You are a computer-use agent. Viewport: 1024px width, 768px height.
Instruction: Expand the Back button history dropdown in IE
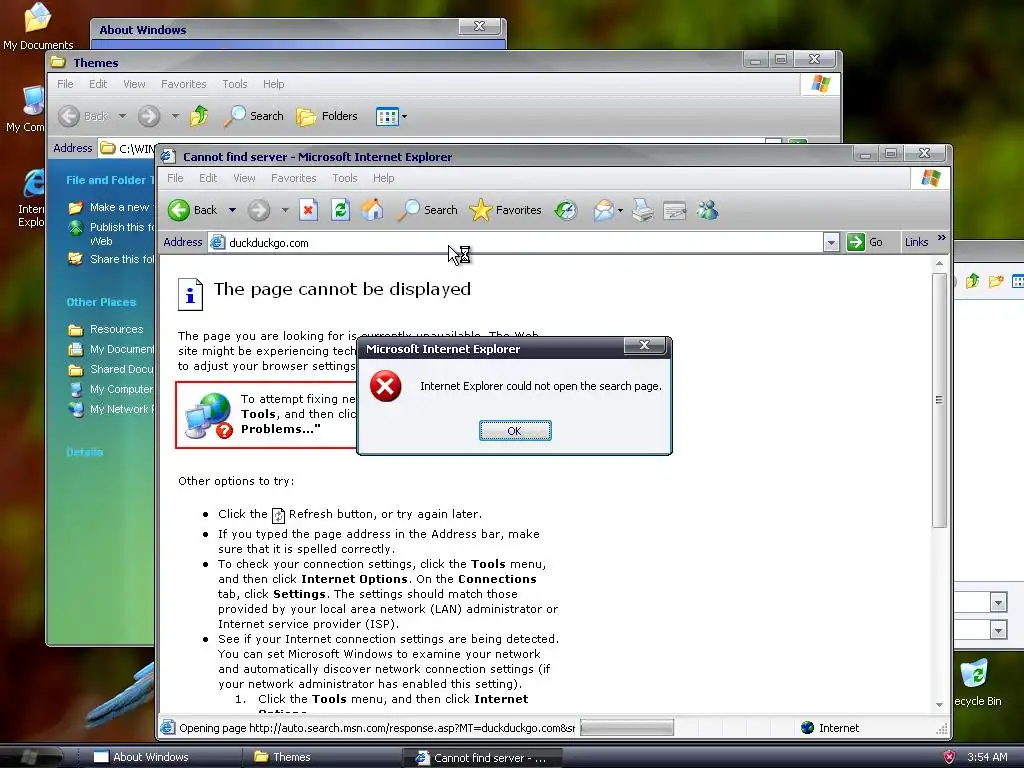[x=232, y=210]
